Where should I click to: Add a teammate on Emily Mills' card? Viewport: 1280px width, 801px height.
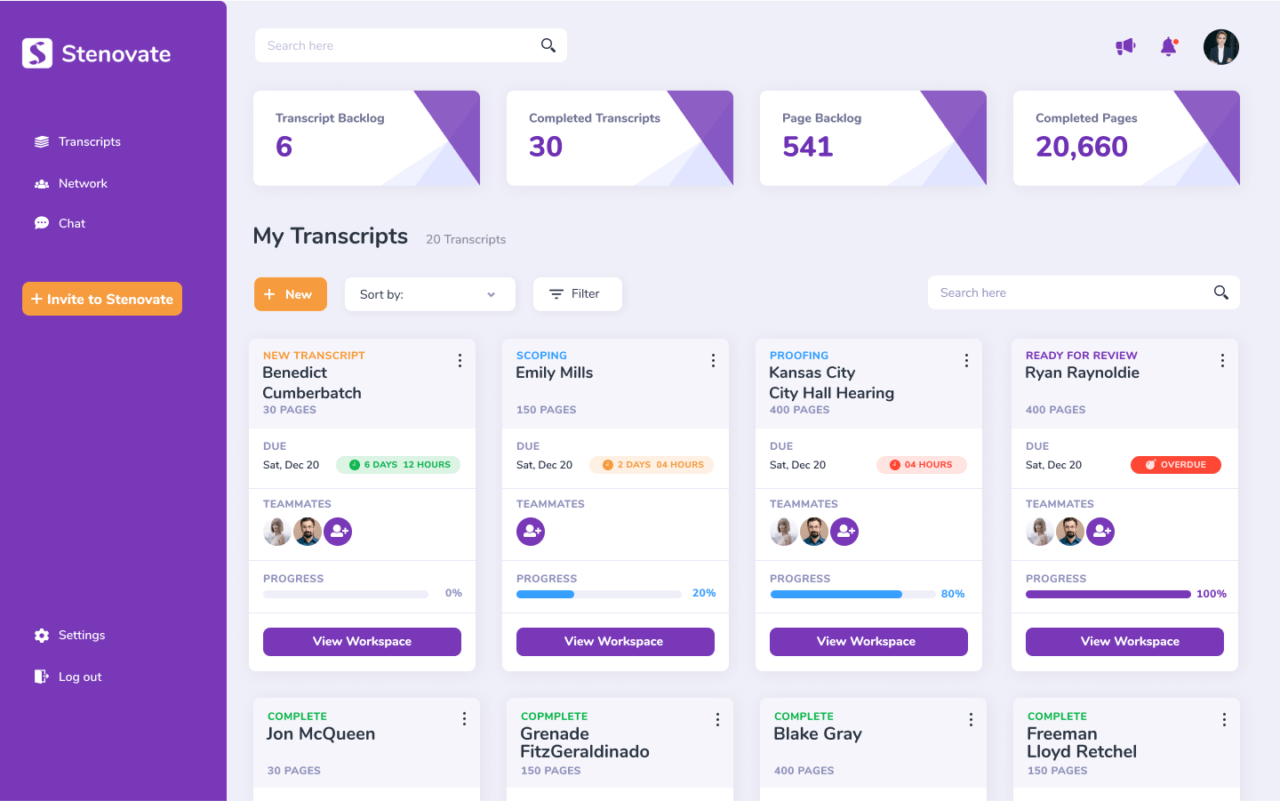530,531
